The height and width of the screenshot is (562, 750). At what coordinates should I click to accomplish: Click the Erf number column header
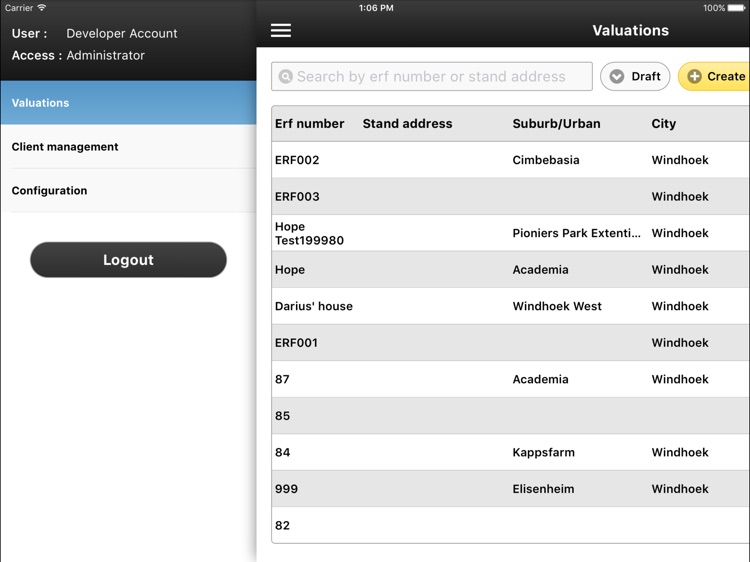(309, 124)
